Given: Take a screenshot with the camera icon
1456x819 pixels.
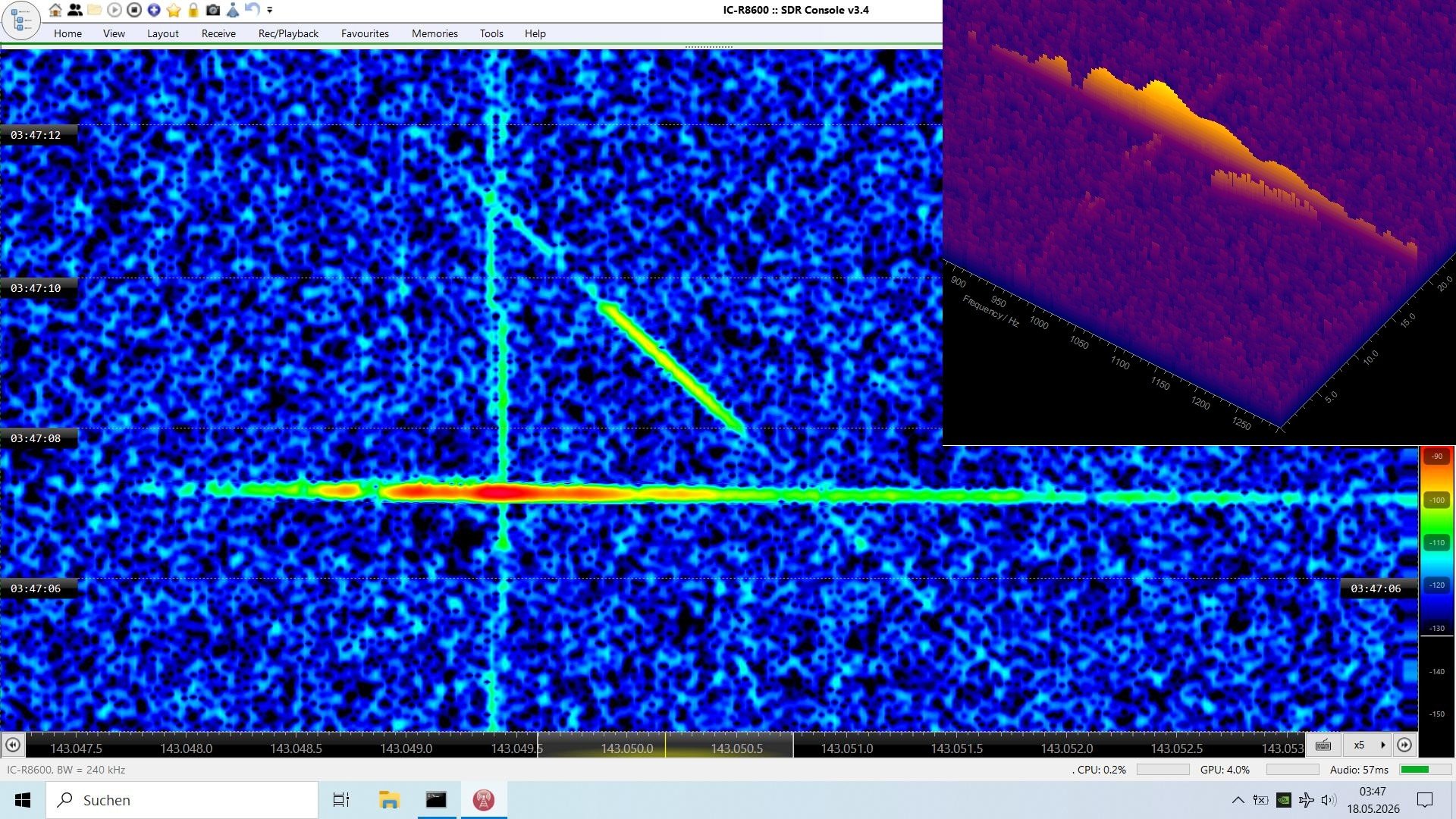Looking at the screenshot, I should [x=213, y=10].
